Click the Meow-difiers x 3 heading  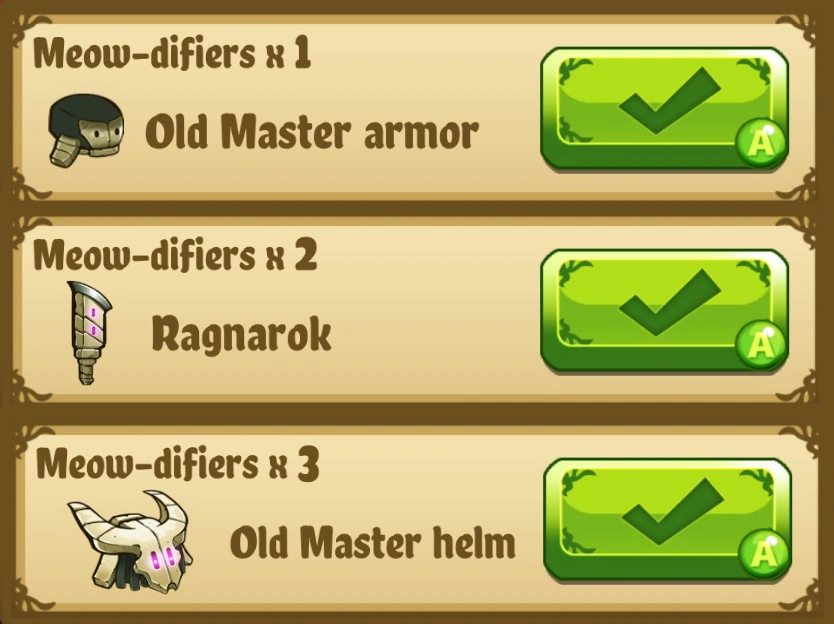point(178,464)
